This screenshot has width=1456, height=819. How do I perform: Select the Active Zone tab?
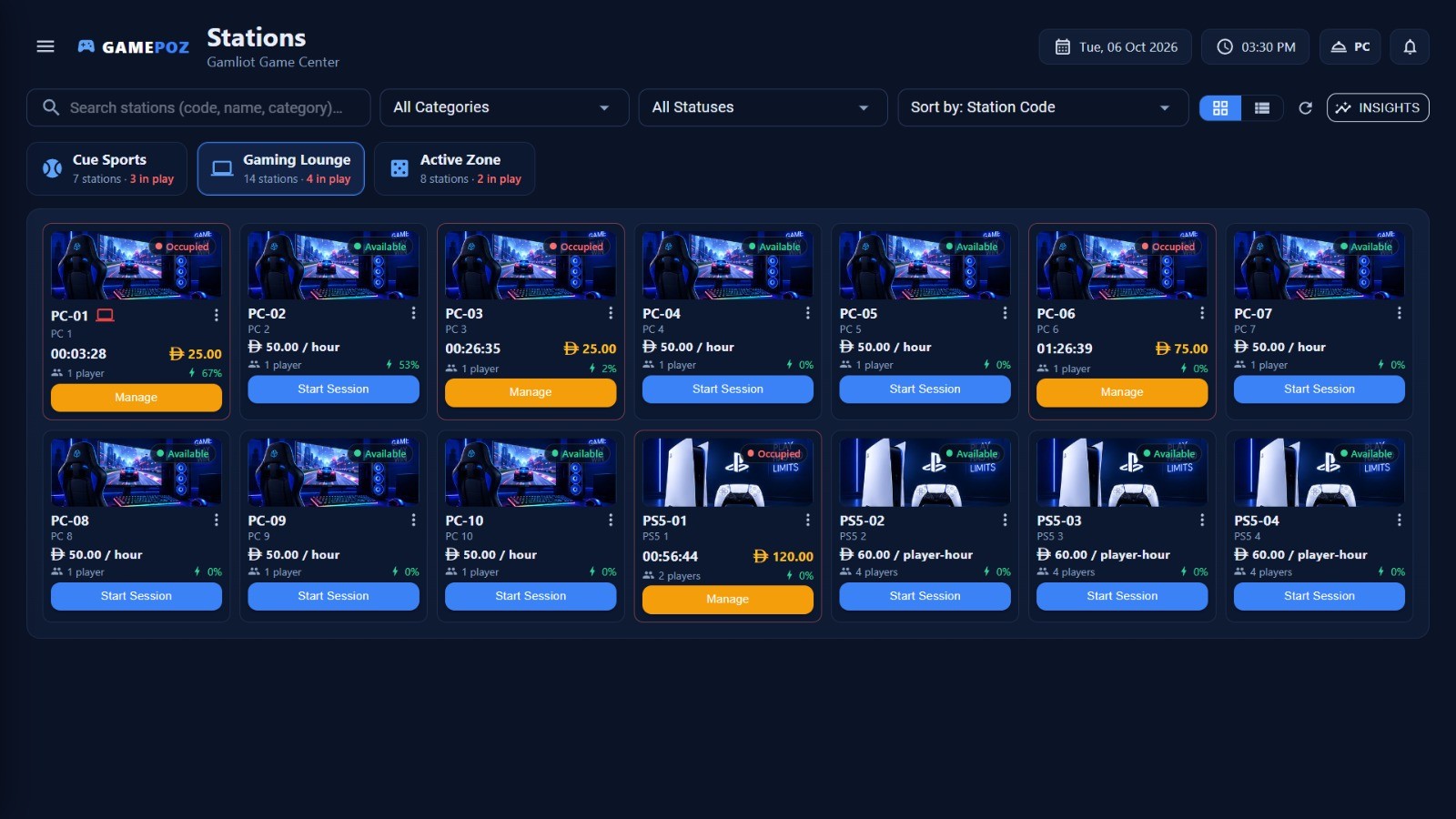(x=455, y=168)
